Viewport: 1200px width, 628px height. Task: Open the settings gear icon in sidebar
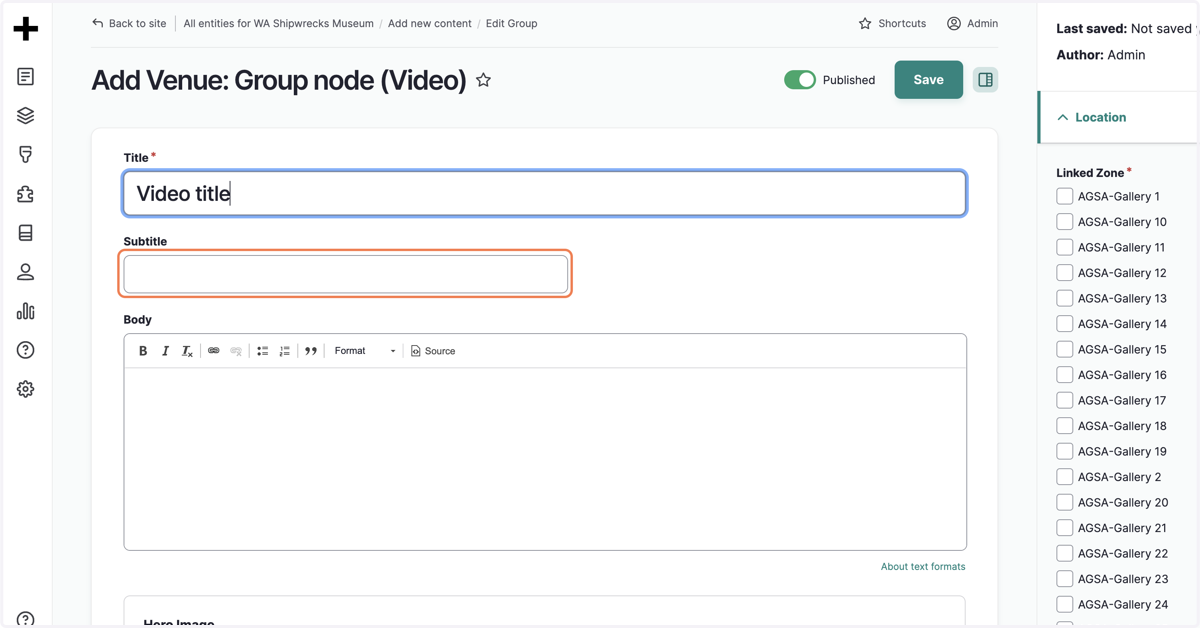click(26, 389)
